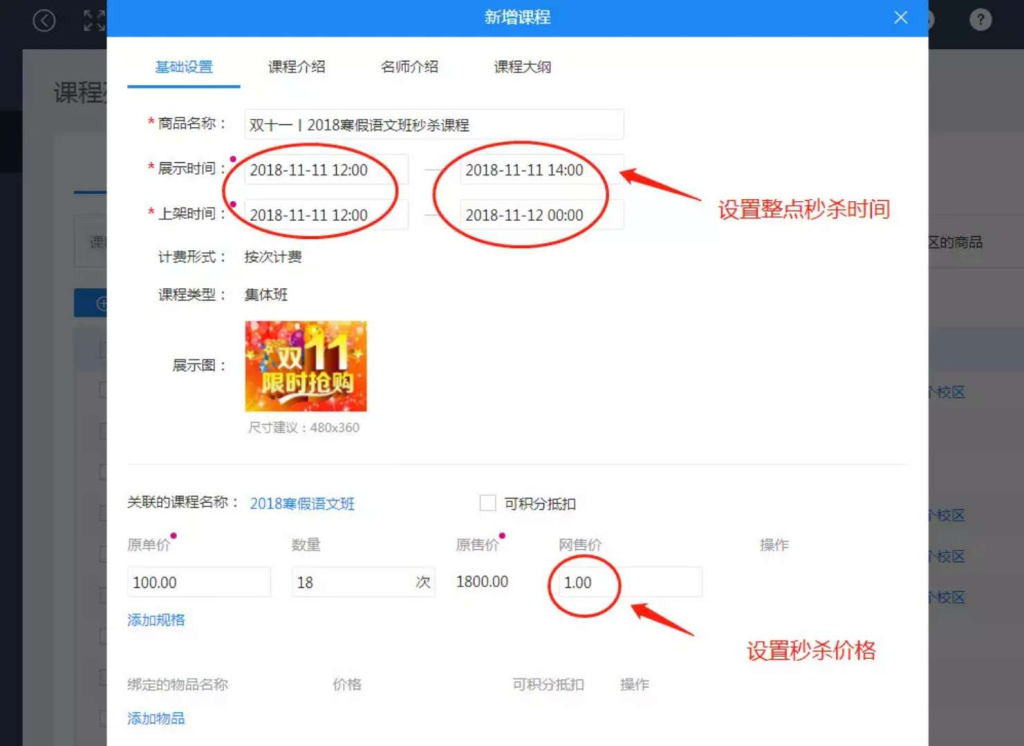Click into the 商品名称 text field

point(433,124)
